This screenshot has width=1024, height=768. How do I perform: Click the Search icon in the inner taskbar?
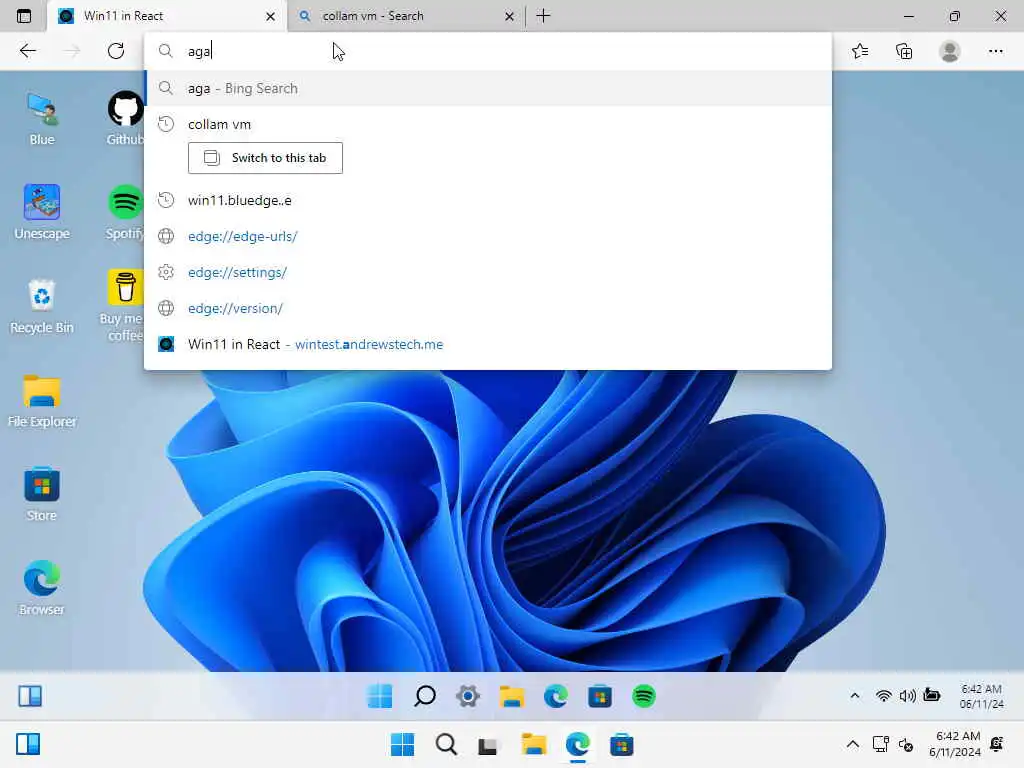click(424, 696)
